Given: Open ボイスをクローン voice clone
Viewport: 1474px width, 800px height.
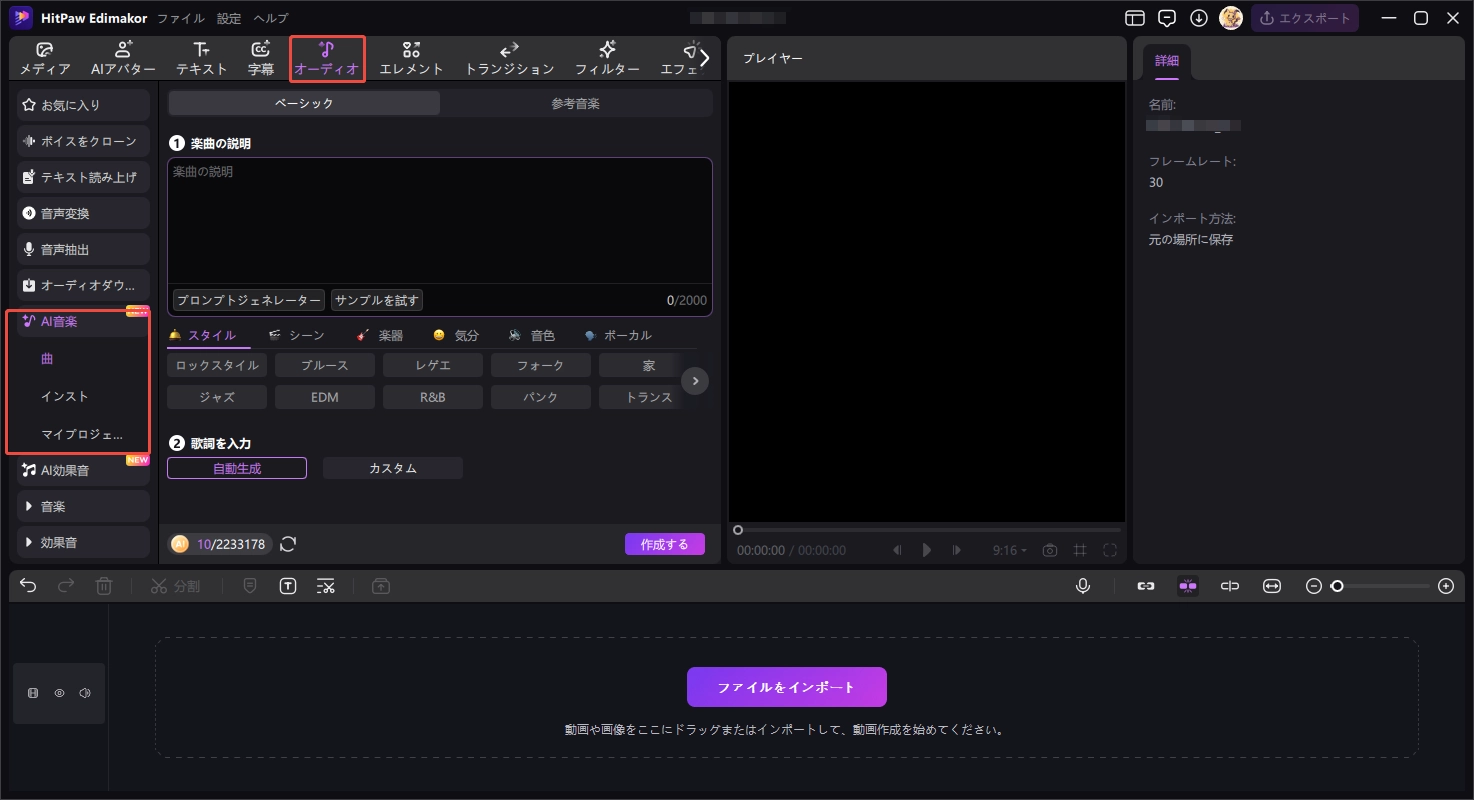Looking at the screenshot, I should [83, 141].
